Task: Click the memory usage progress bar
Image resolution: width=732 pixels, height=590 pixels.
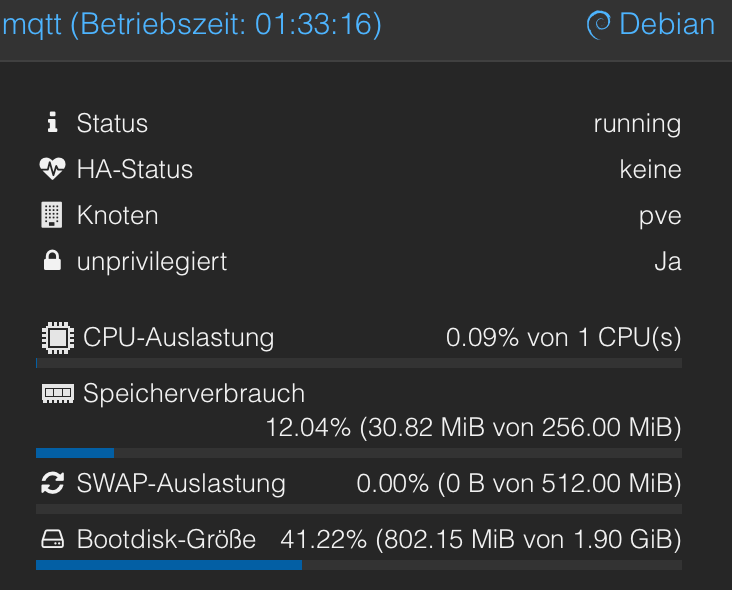Action: pyautogui.click(x=359, y=453)
